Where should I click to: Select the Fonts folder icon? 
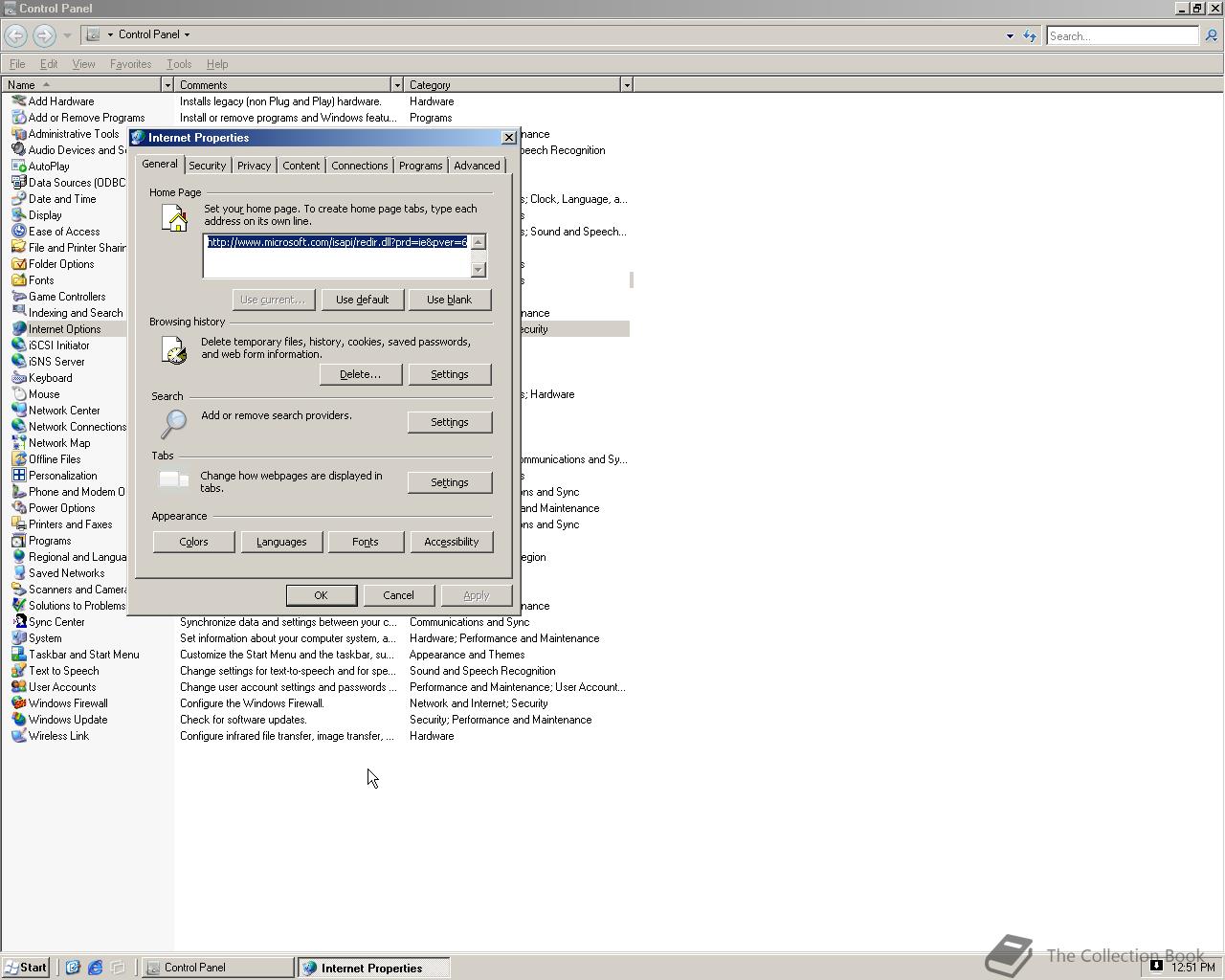[x=18, y=280]
